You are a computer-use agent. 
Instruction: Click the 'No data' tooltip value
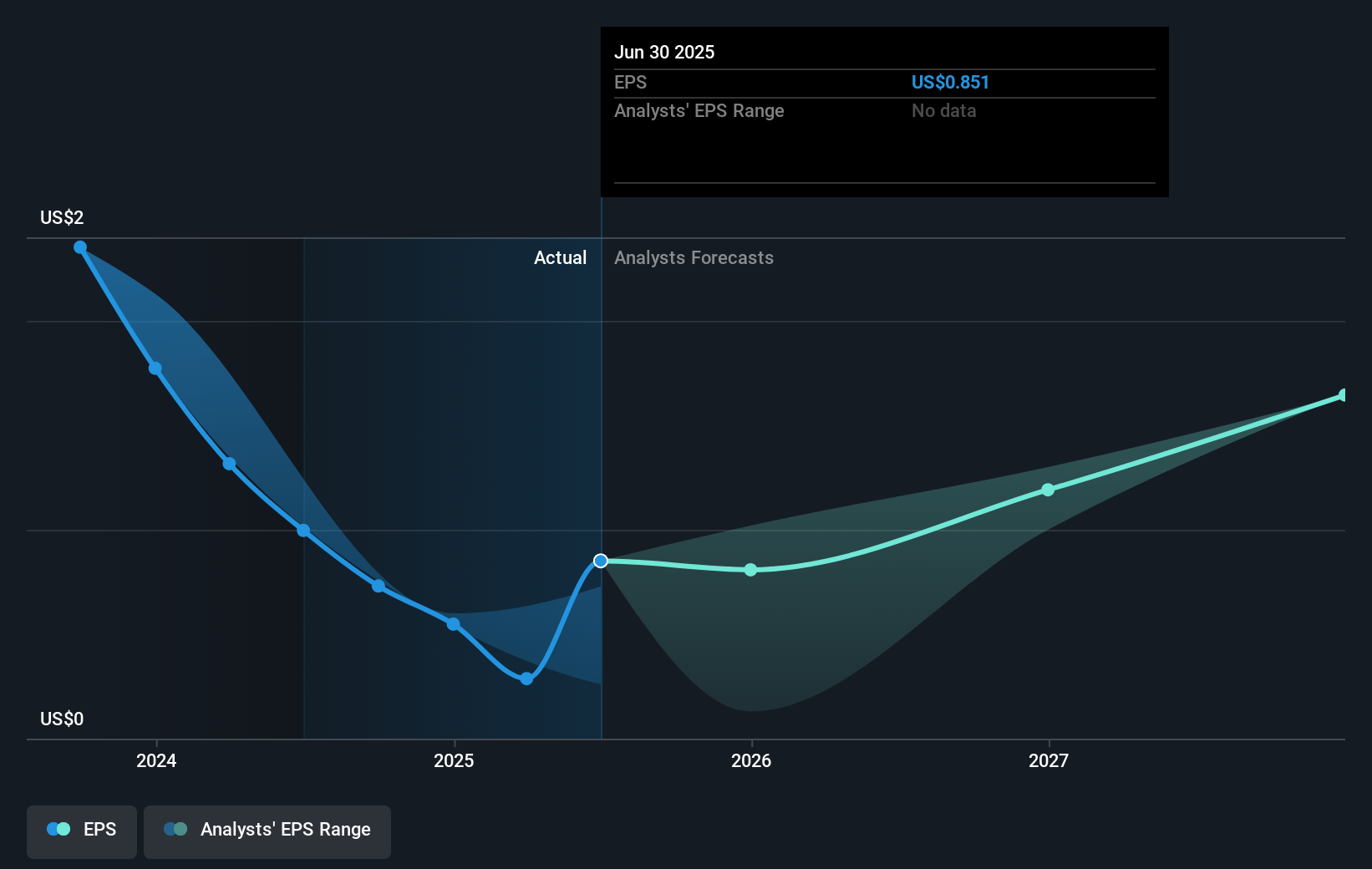pyautogui.click(x=943, y=110)
